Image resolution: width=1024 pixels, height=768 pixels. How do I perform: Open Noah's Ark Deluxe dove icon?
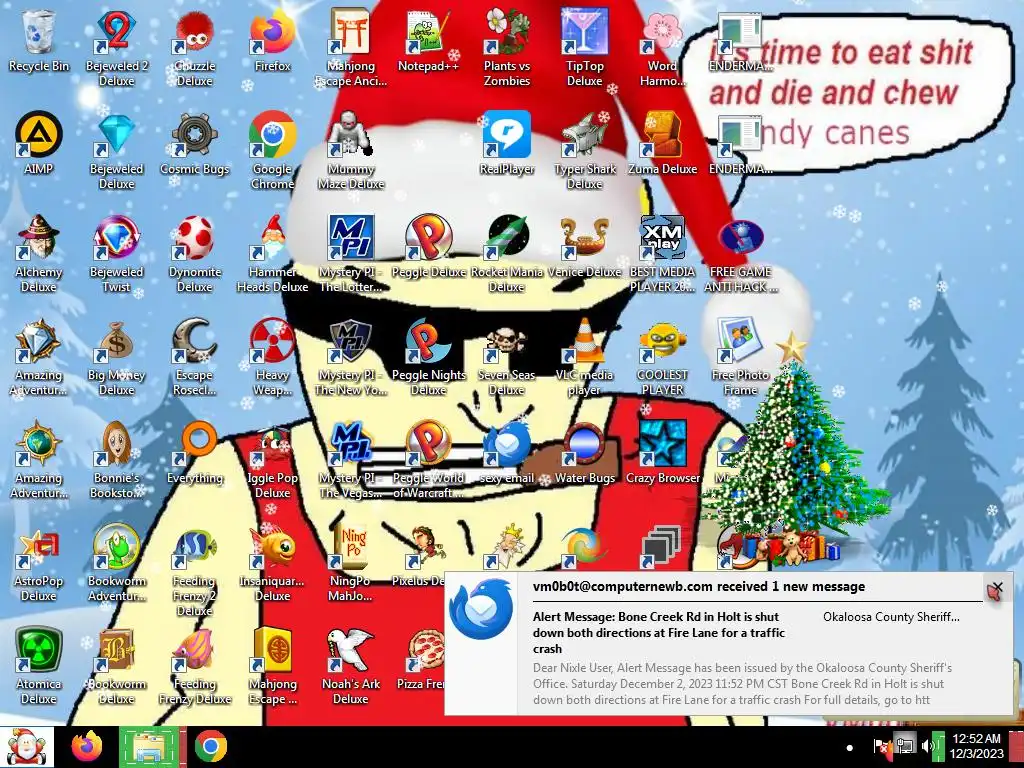coord(351,666)
